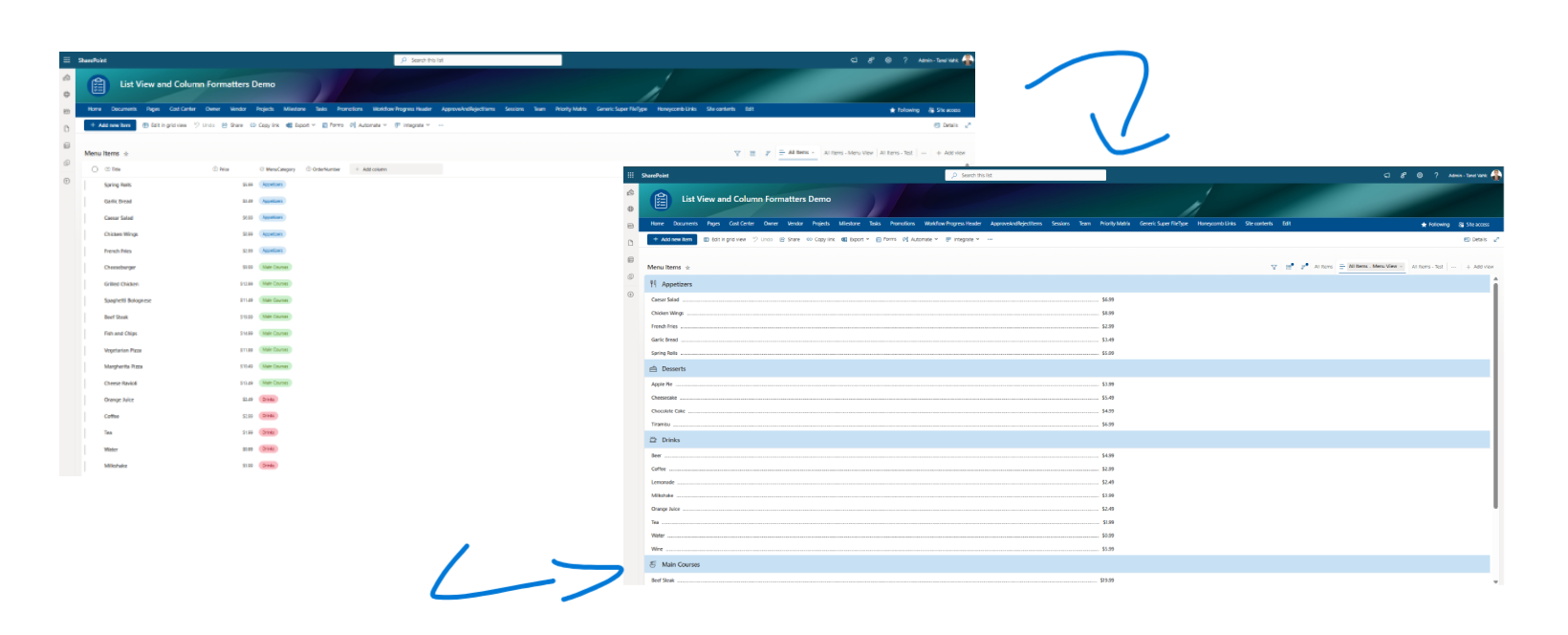Switch to All Items tab in right window
The width and height of the screenshot is (1568, 635).
point(1323,267)
